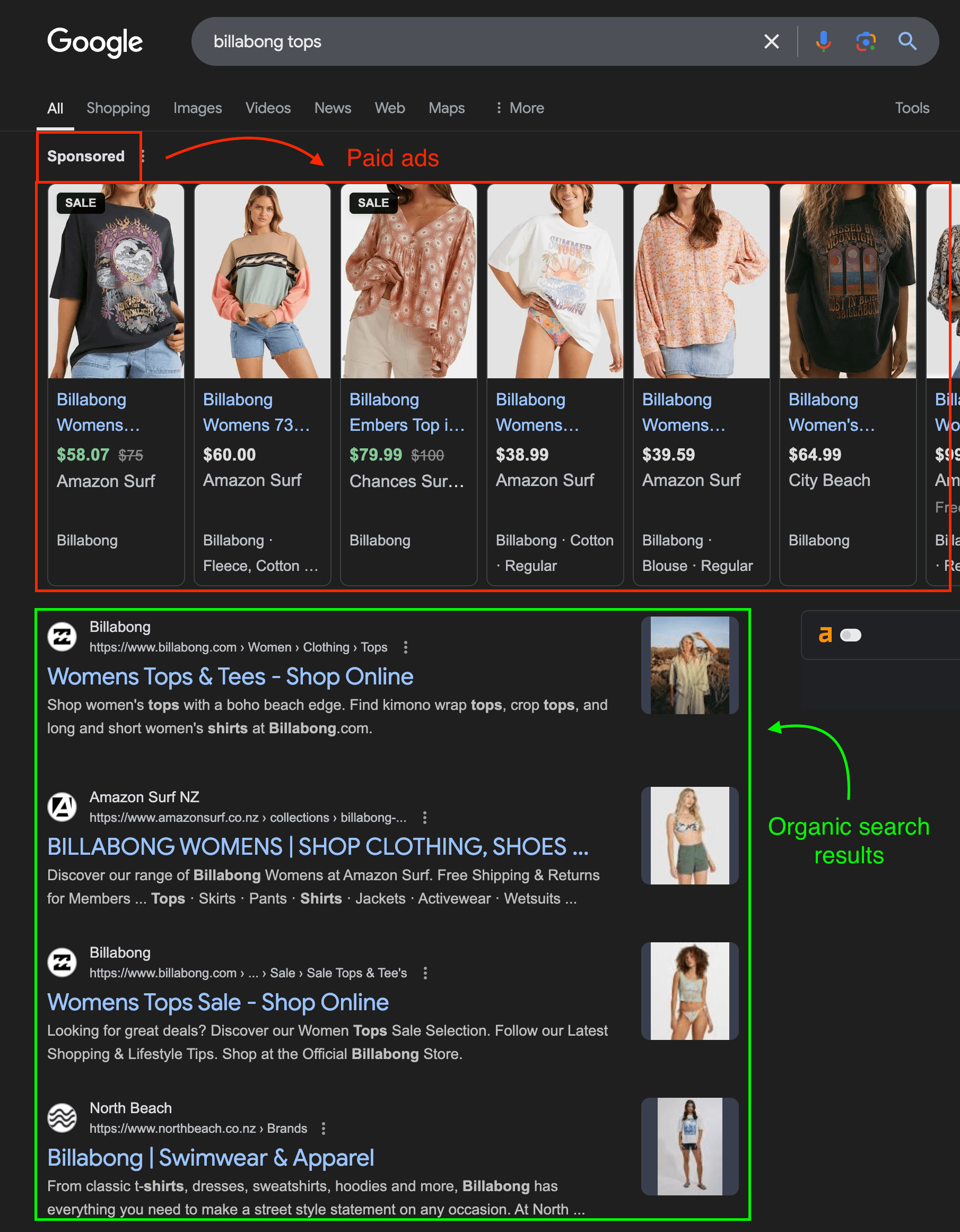Switch to the Shopping tab
Image resolution: width=960 pixels, height=1232 pixels.
tap(118, 108)
